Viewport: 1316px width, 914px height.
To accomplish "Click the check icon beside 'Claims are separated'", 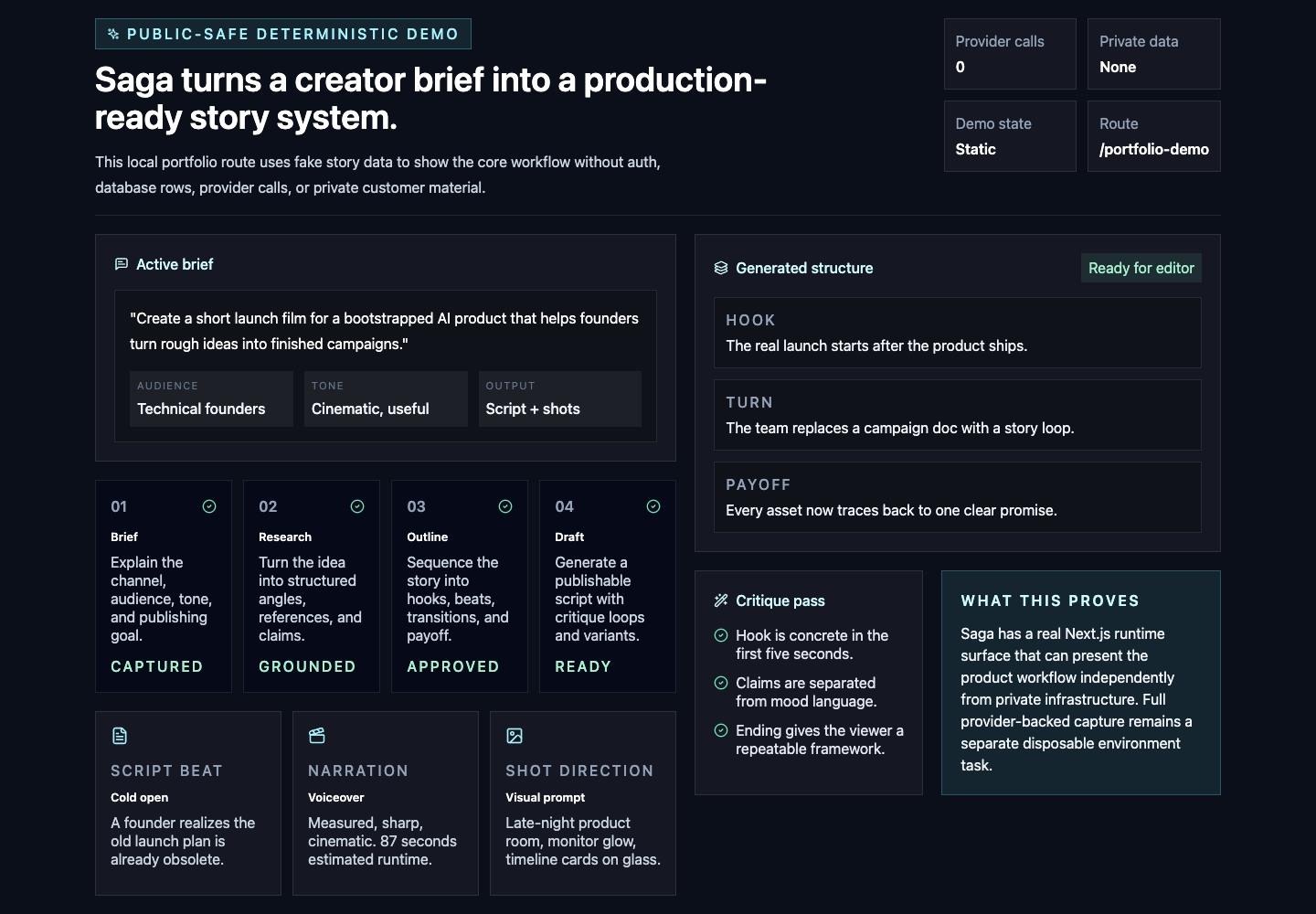I will click(721, 683).
